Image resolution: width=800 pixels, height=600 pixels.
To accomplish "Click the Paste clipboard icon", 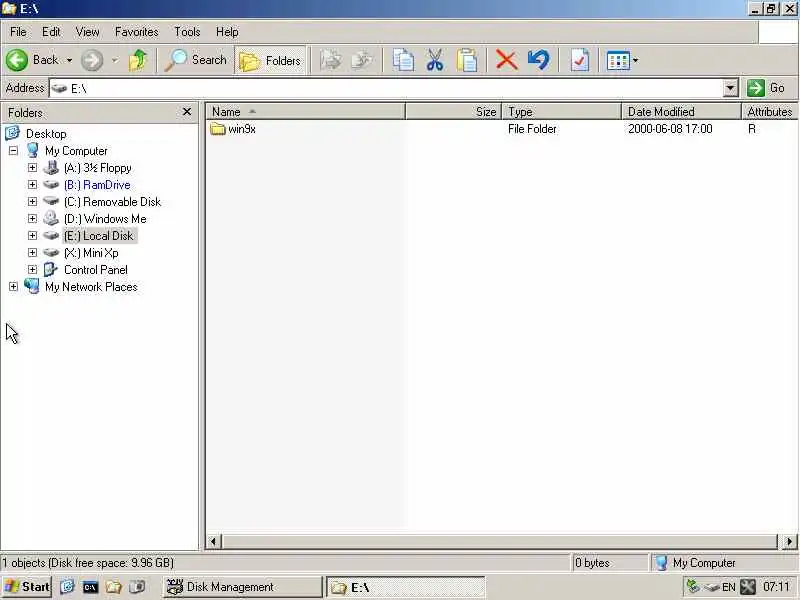I will 467,60.
